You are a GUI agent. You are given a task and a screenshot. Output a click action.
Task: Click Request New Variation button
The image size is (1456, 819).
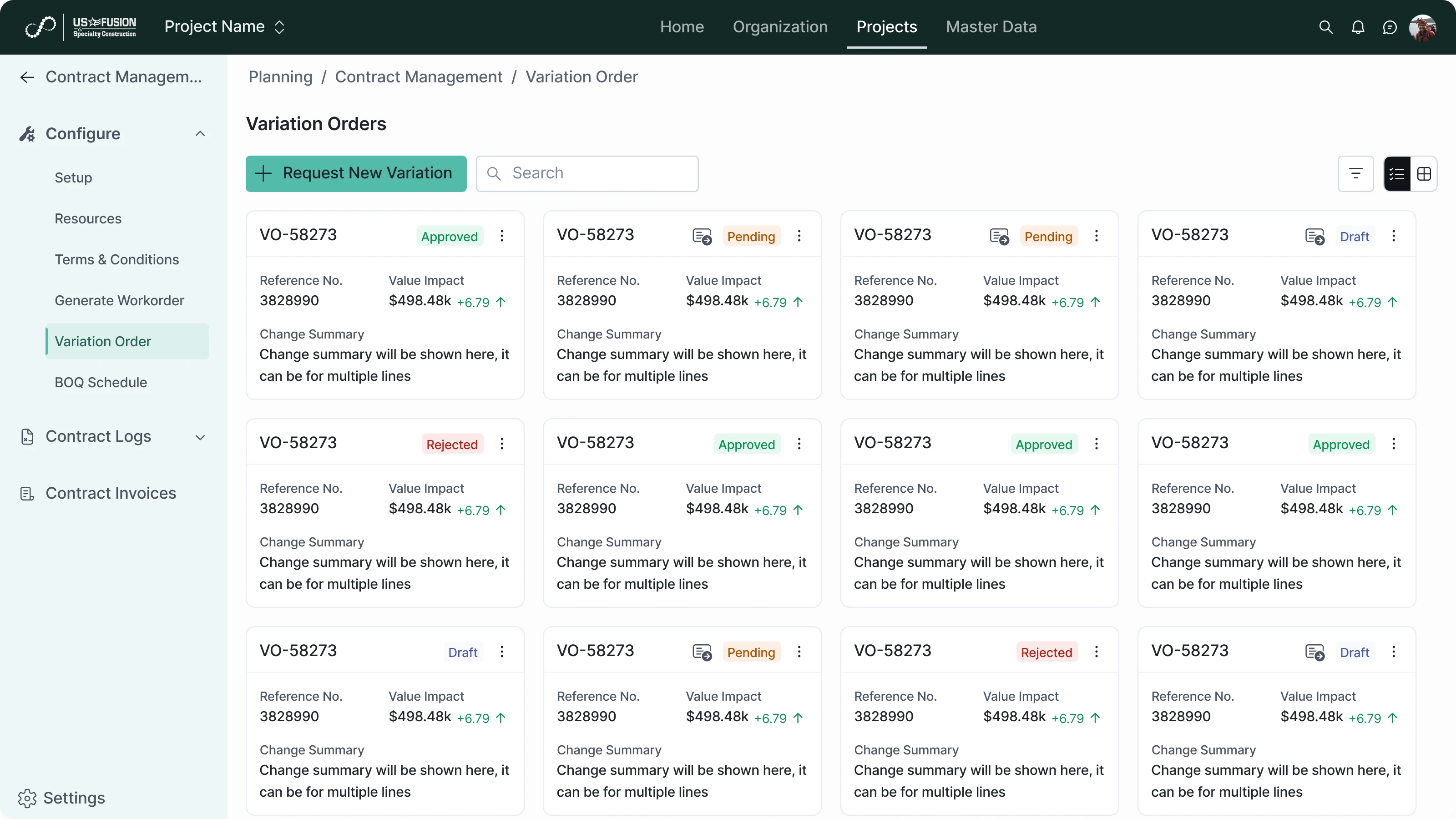pyautogui.click(x=356, y=173)
